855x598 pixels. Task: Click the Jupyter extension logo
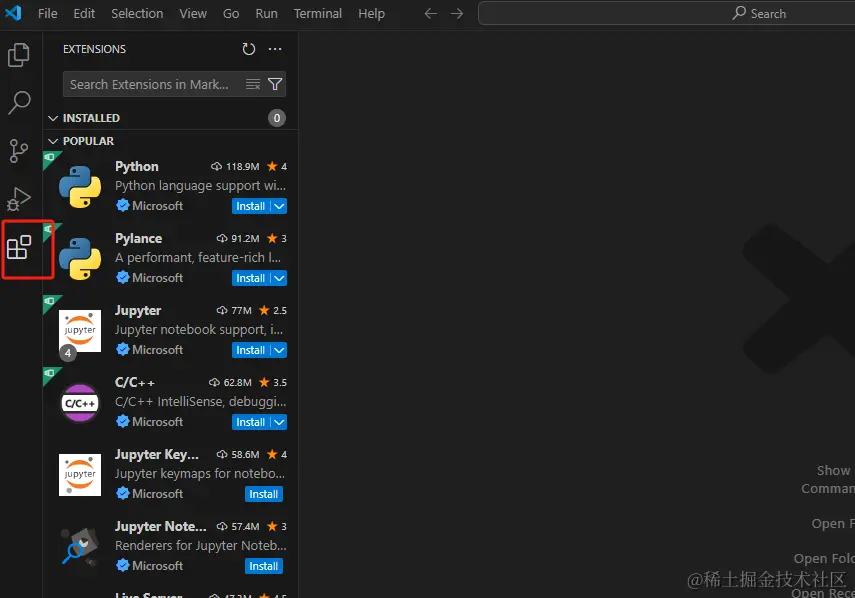click(x=80, y=331)
